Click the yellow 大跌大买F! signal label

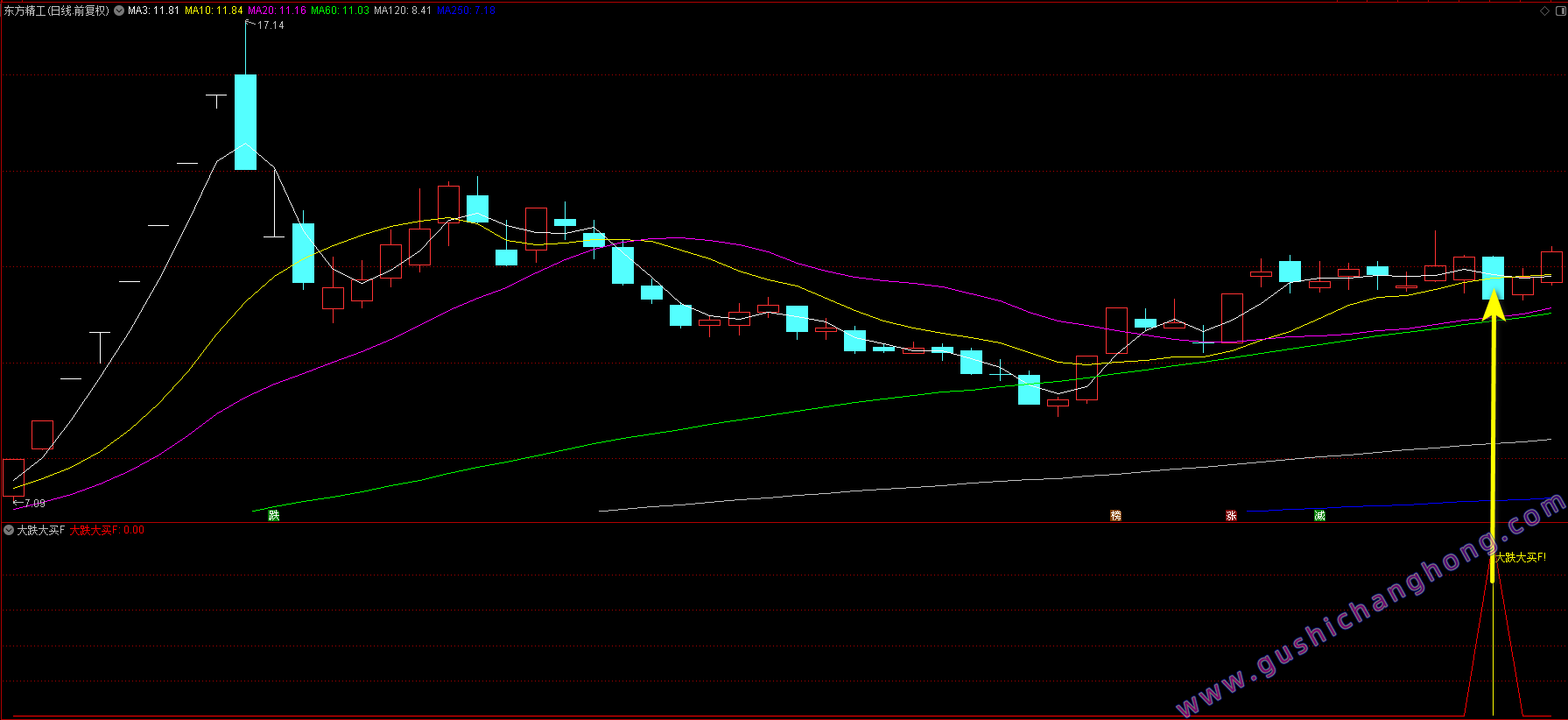(x=1521, y=557)
